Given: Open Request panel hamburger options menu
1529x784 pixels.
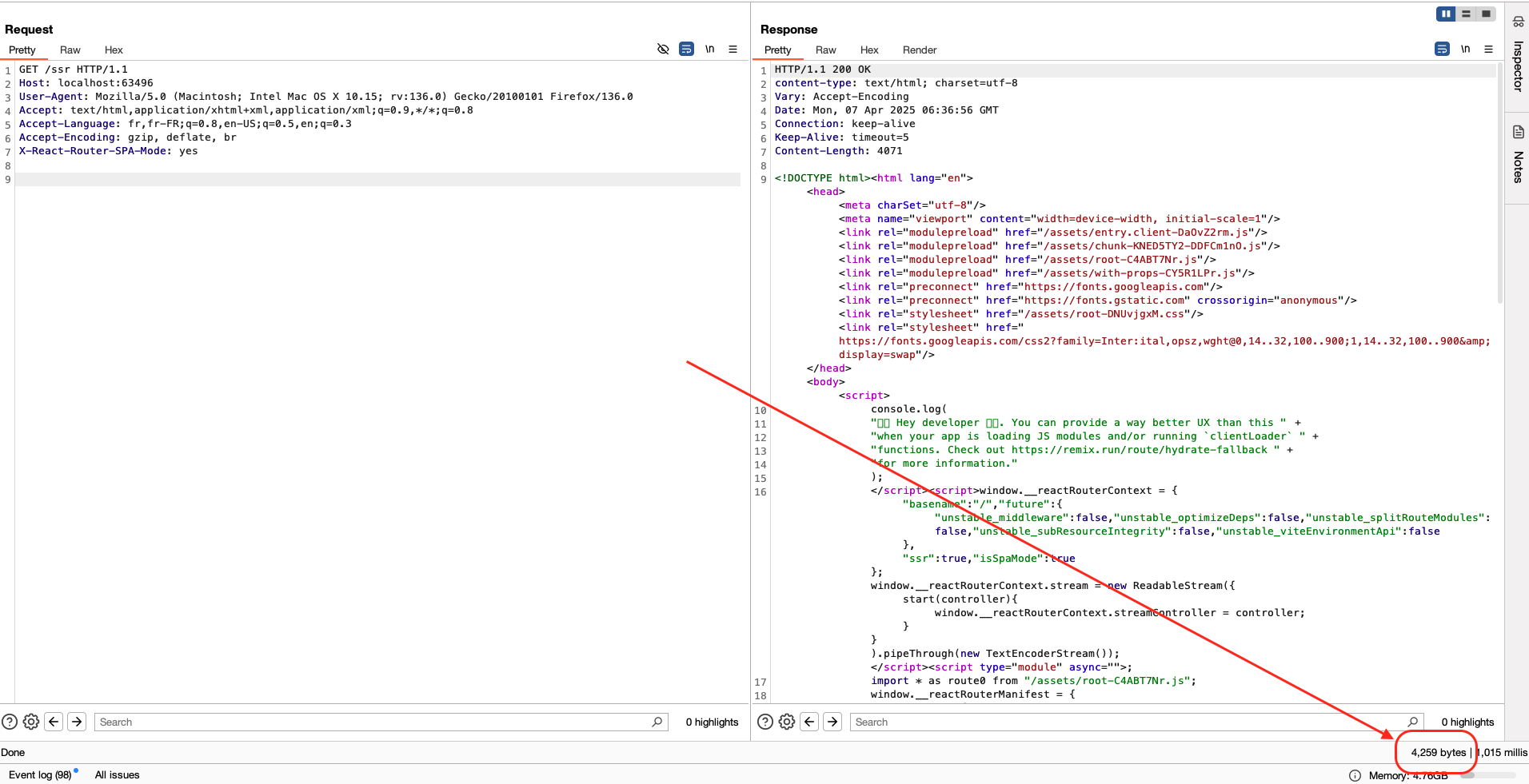Looking at the screenshot, I should coord(733,49).
